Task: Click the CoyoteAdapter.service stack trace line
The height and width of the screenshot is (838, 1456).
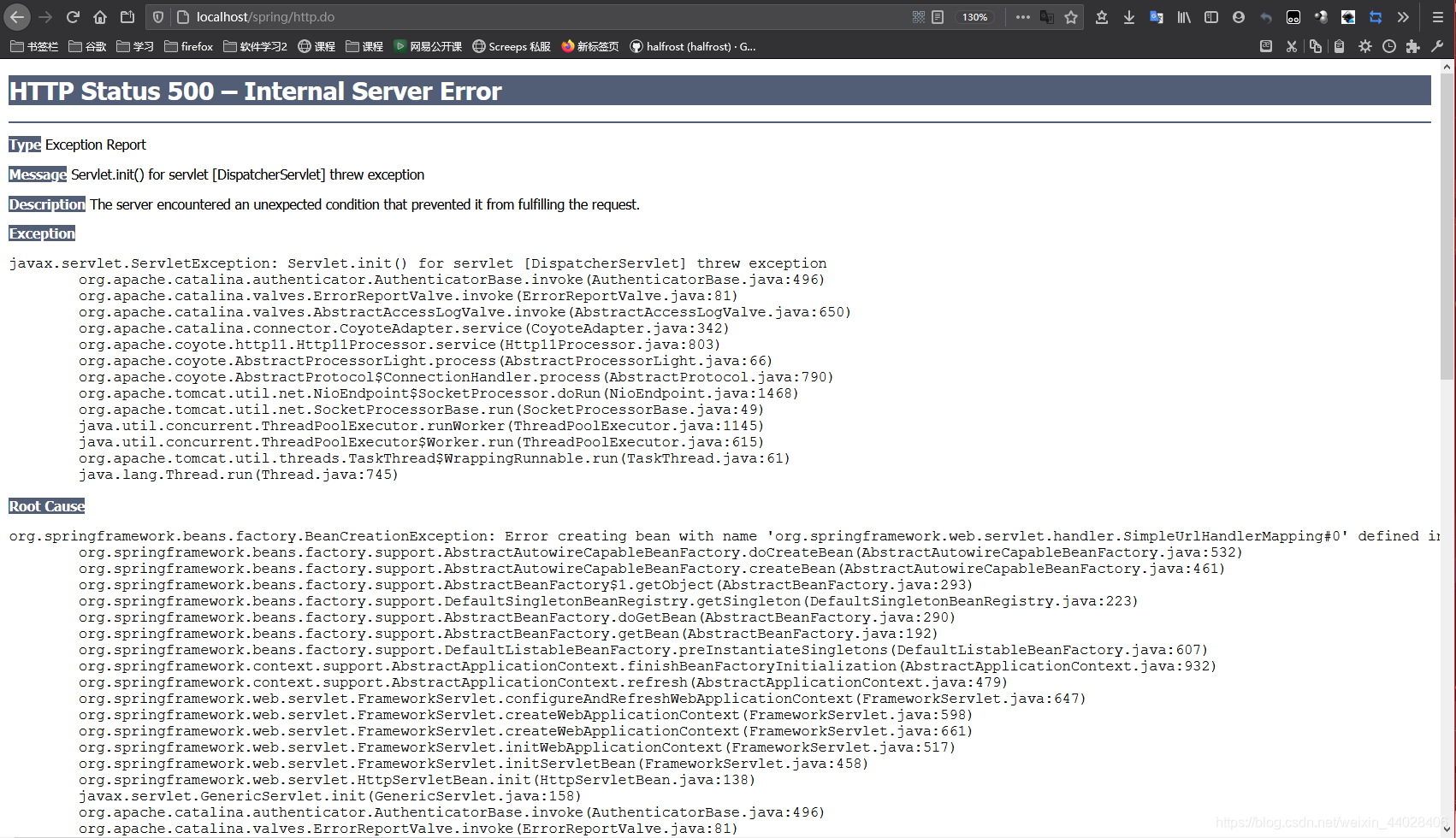Action: 404,328
